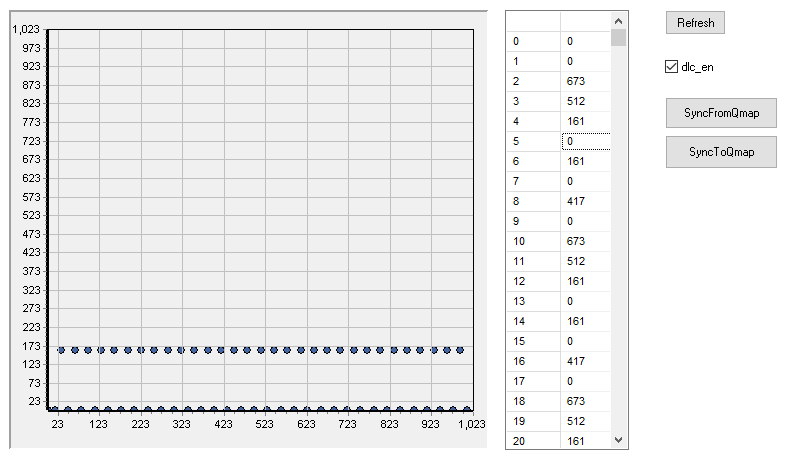Click index cell 10 in the table
The height and width of the screenshot is (455, 785).
(x=533, y=241)
